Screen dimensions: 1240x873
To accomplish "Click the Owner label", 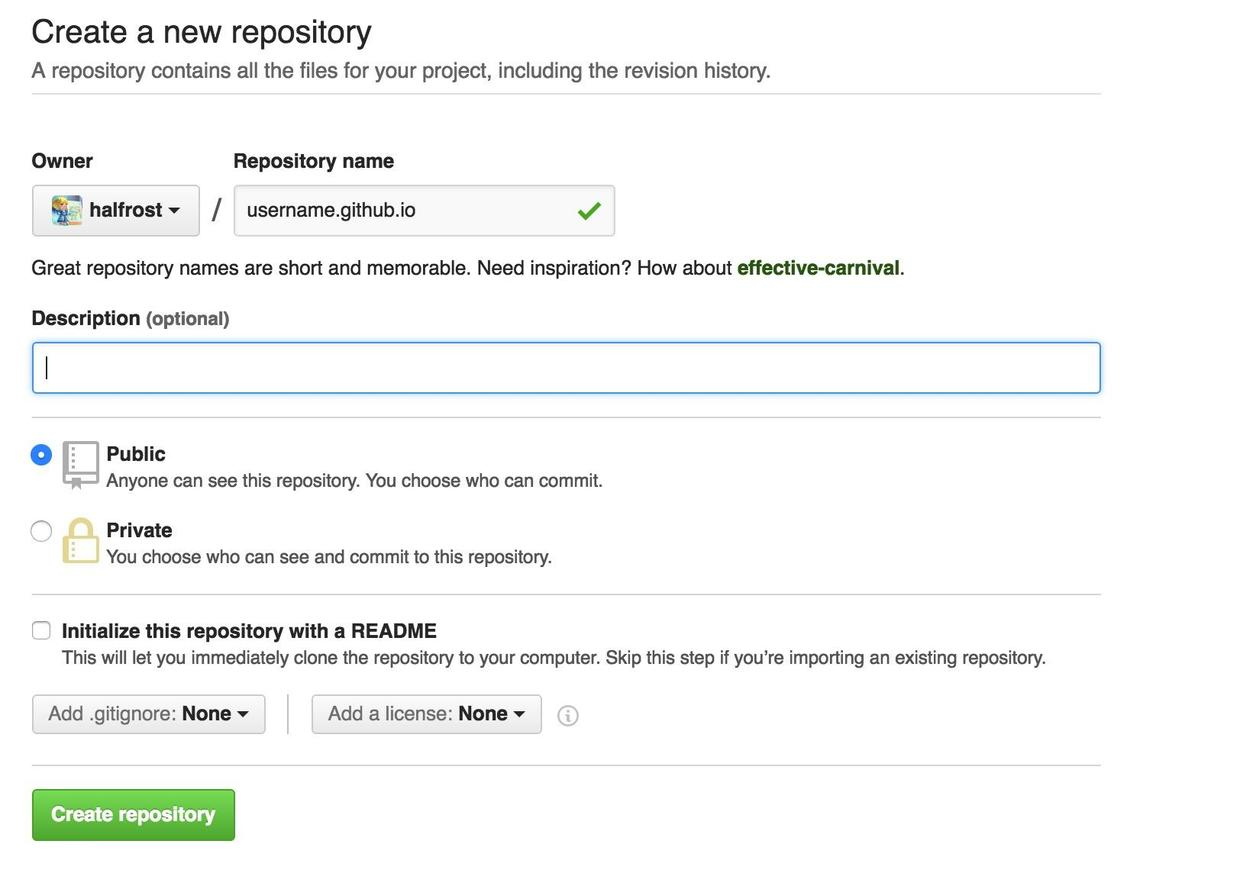I will pyautogui.click(x=62, y=161).
